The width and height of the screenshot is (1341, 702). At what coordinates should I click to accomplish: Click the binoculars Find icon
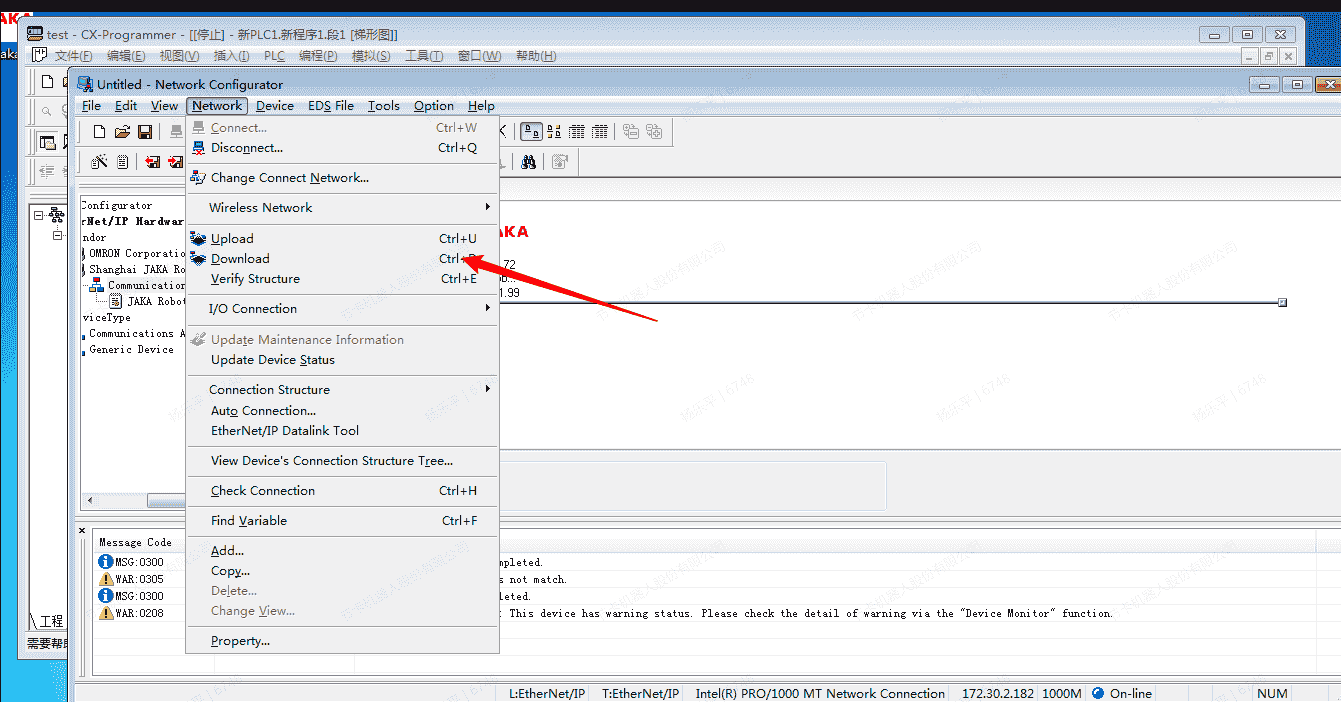coord(529,162)
